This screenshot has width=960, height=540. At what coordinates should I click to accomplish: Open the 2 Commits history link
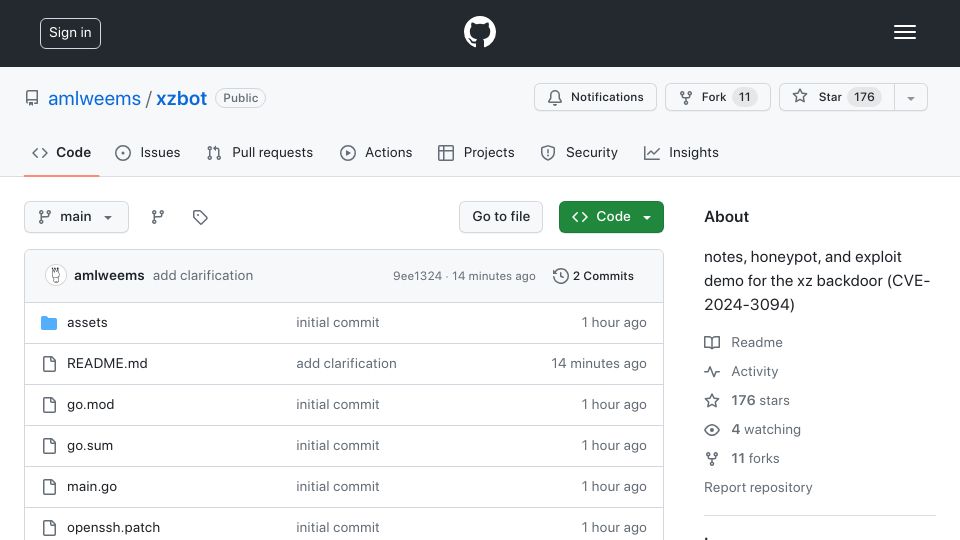593,276
